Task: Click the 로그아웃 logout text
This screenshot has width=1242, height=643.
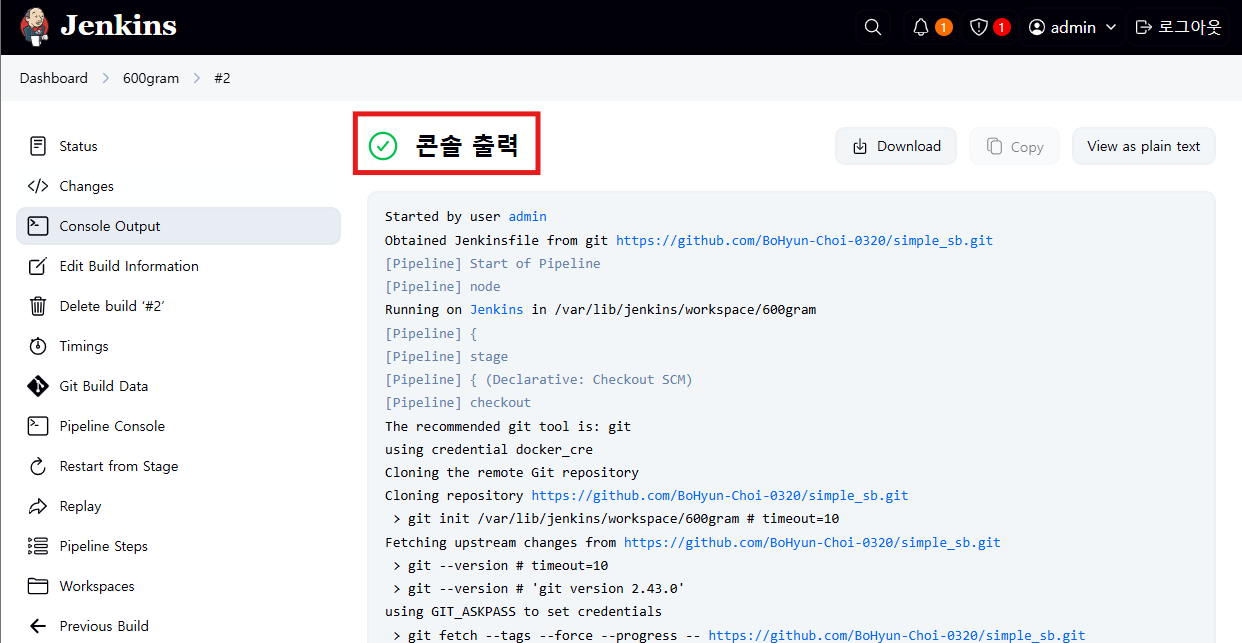Action: [1190, 27]
